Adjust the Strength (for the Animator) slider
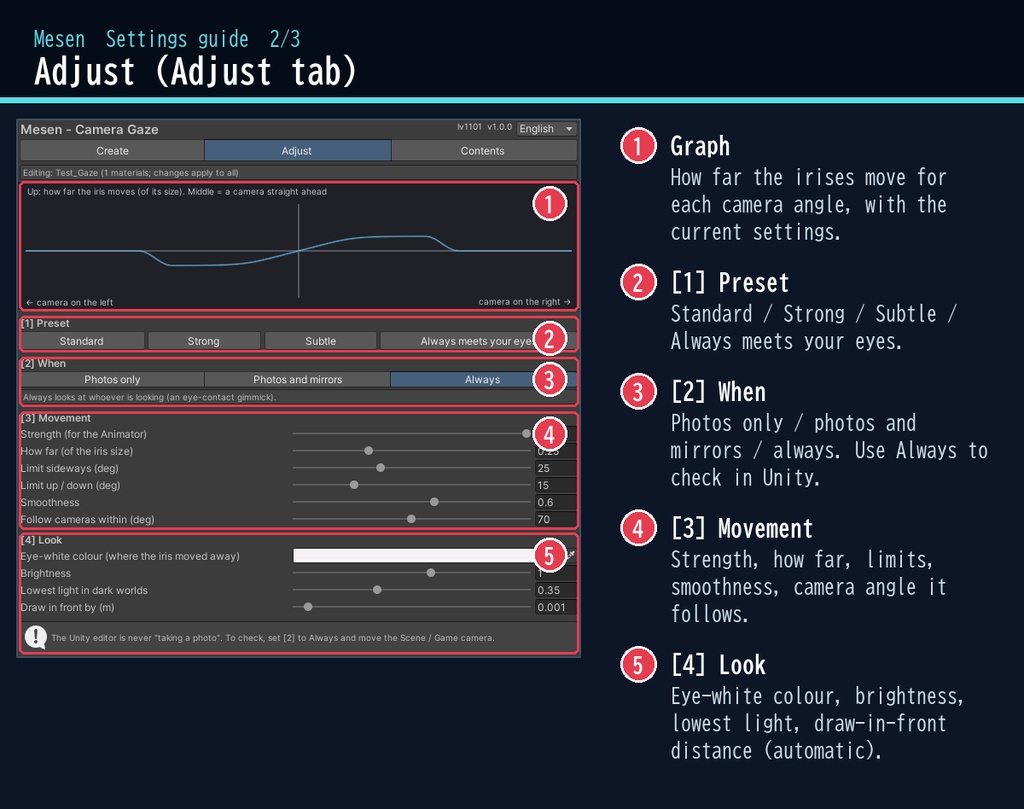This screenshot has width=1024, height=809. click(x=411, y=434)
